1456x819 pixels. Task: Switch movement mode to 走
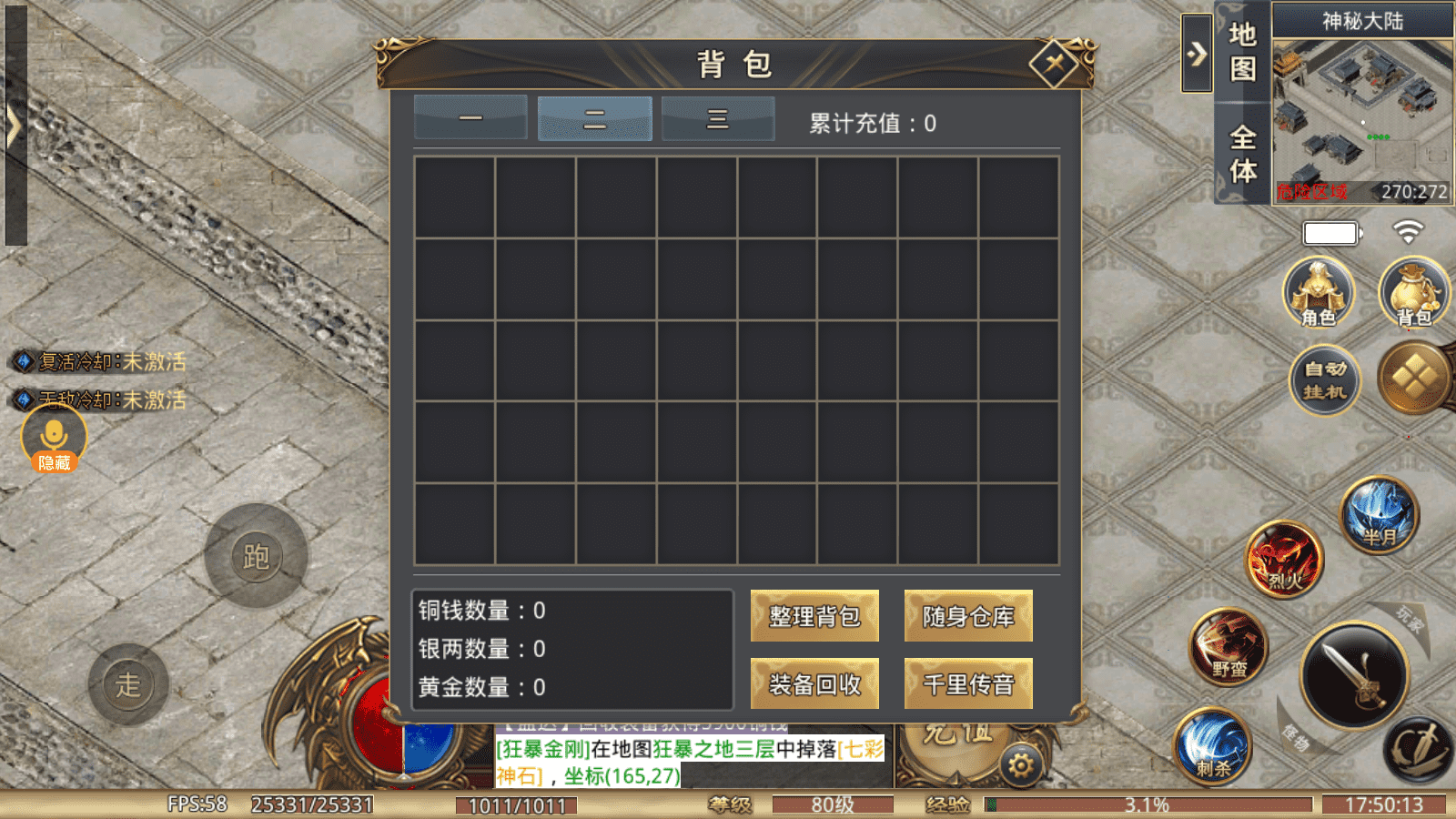pyautogui.click(x=128, y=684)
